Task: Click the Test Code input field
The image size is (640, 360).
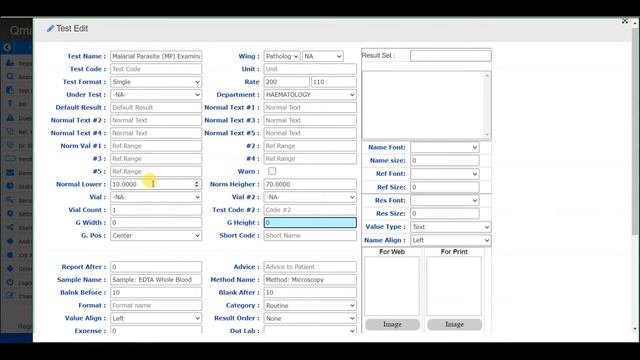Action: [156, 69]
